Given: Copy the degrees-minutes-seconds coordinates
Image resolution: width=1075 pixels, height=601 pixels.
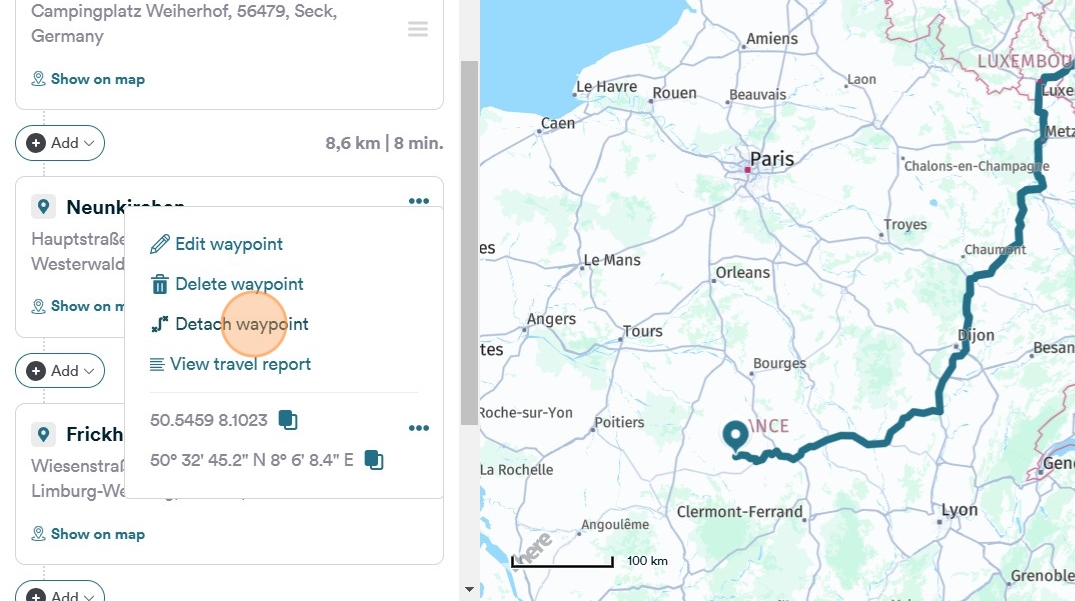Looking at the screenshot, I should (374, 460).
